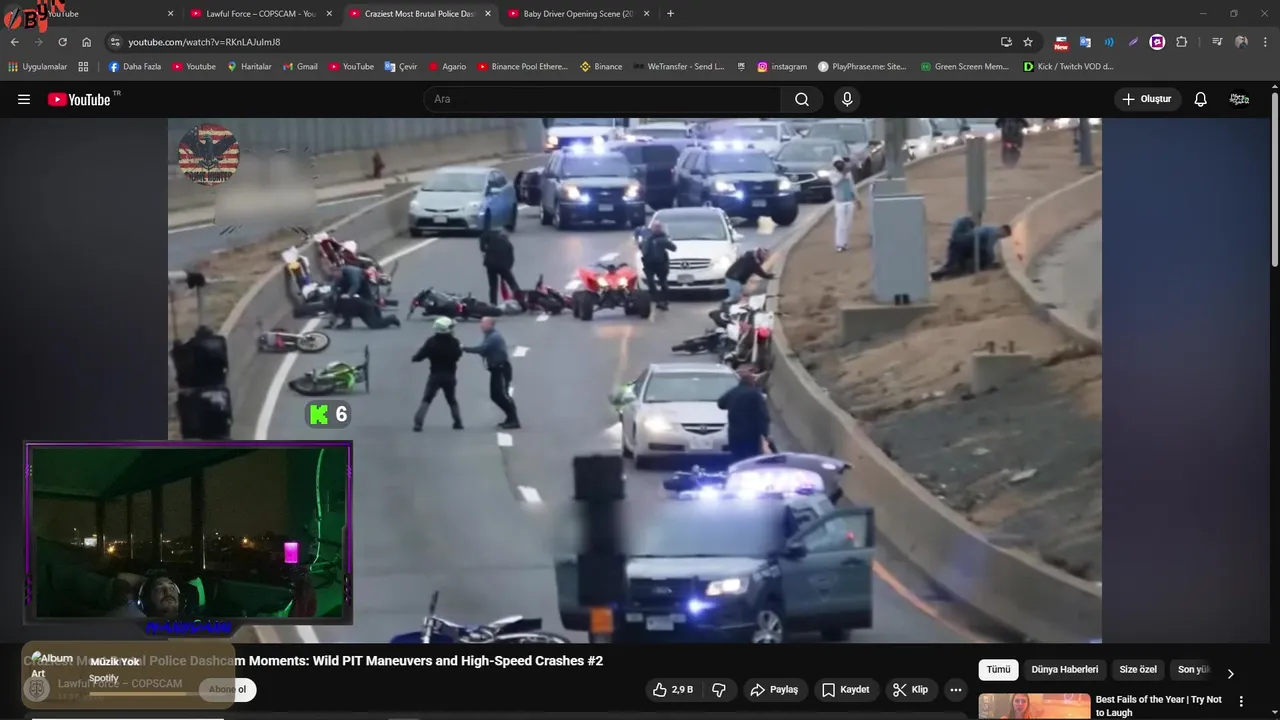
Task: Open the Daha Fazla bookmark folder
Action: [x=134, y=67]
